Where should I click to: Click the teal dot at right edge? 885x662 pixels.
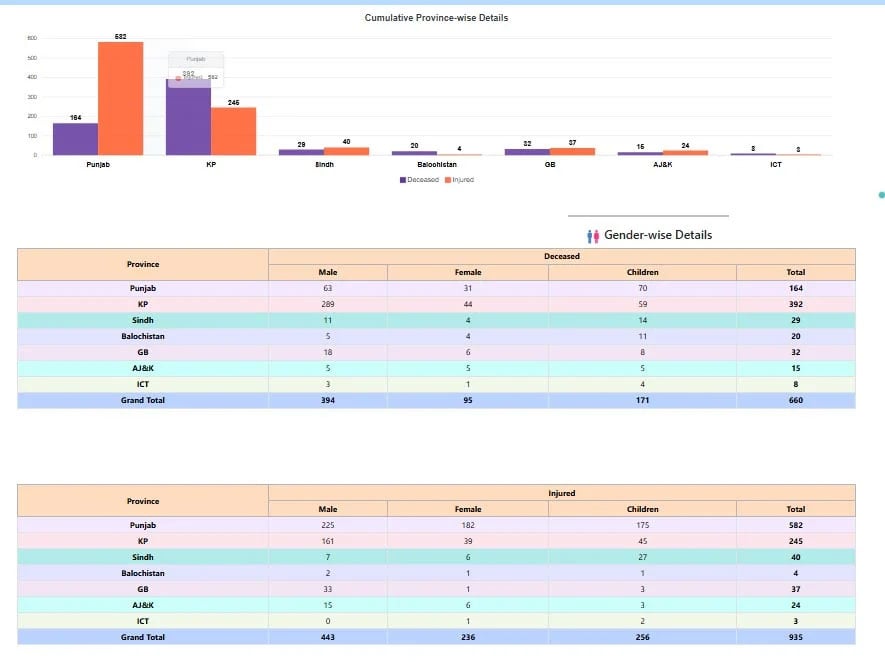[x=881, y=195]
